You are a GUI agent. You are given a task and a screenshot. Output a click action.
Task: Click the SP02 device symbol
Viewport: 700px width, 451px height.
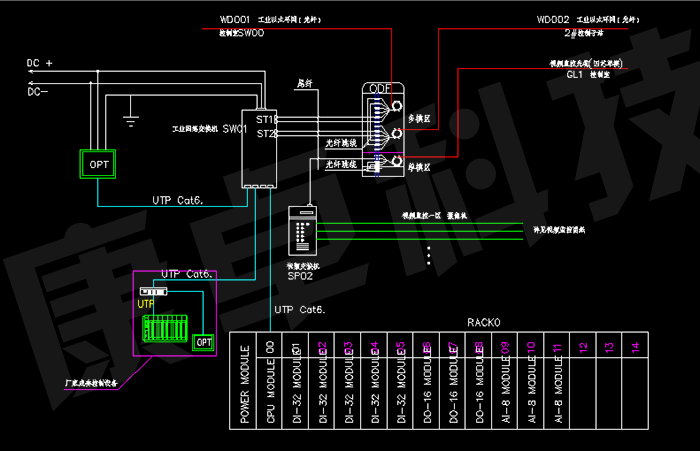pyautogui.click(x=302, y=235)
